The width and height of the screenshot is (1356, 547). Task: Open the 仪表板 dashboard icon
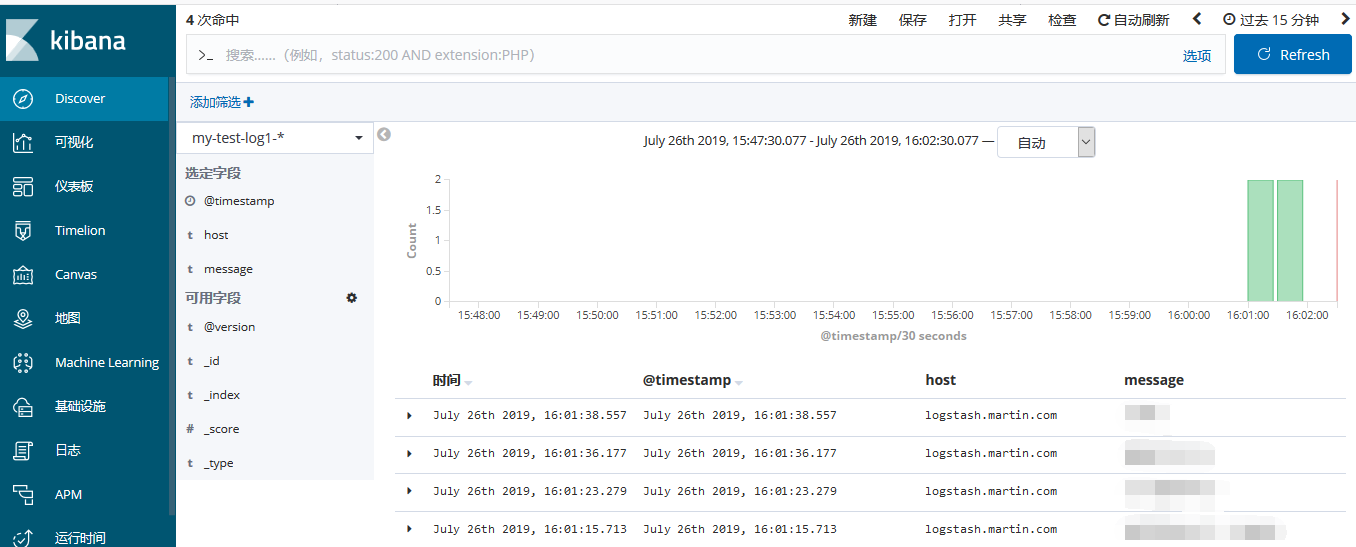coord(23,187)
